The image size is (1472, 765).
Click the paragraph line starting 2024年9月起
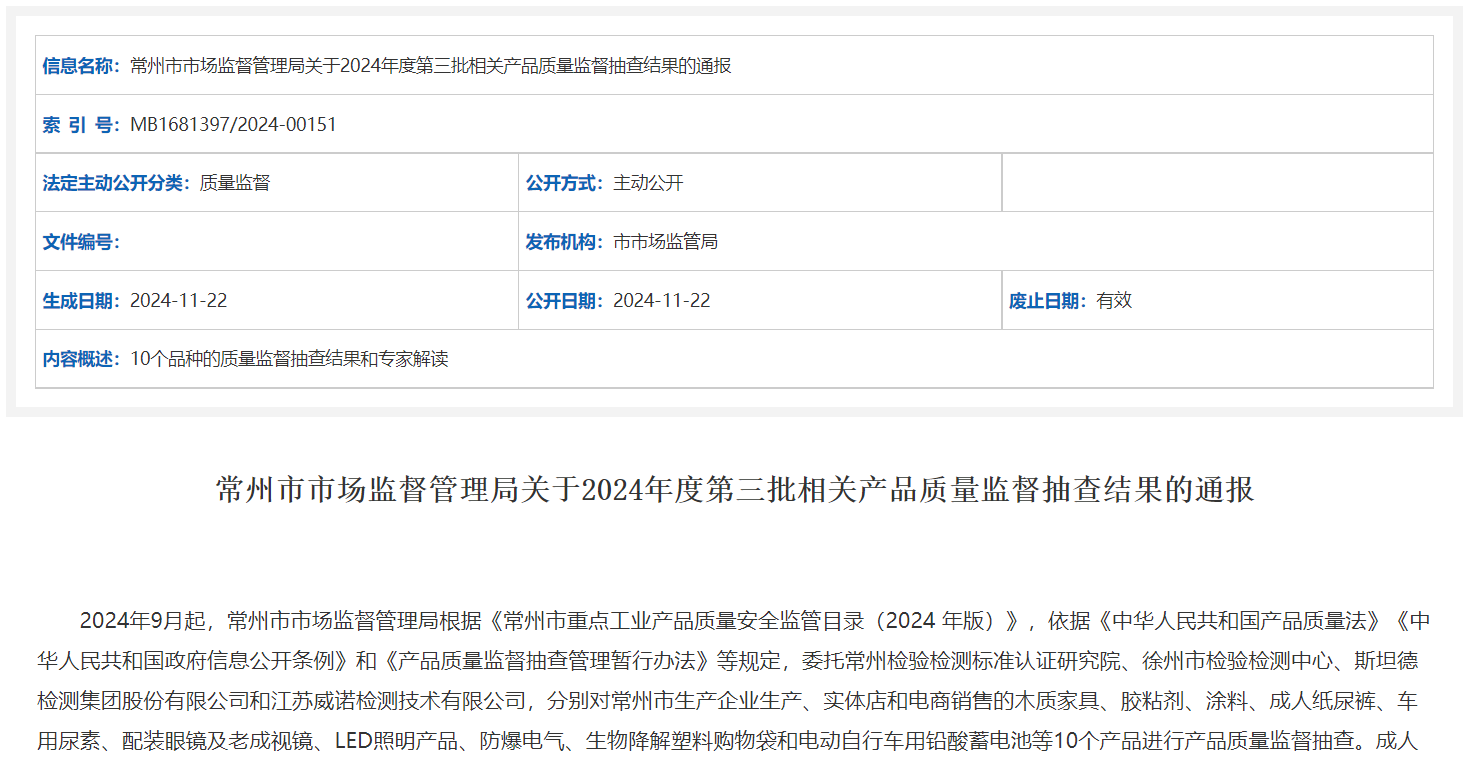point(755,621)
